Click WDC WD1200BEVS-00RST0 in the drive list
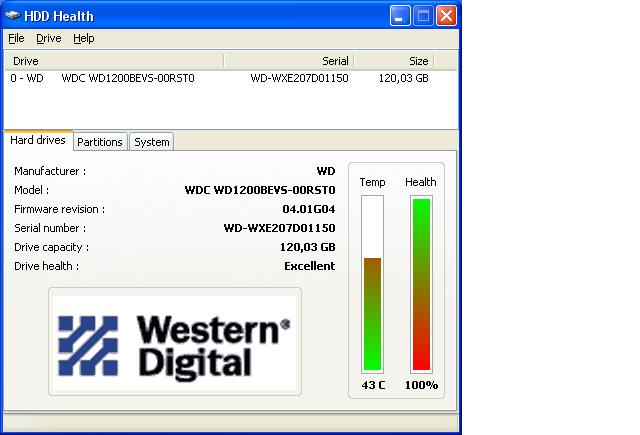 click(128, 78)
